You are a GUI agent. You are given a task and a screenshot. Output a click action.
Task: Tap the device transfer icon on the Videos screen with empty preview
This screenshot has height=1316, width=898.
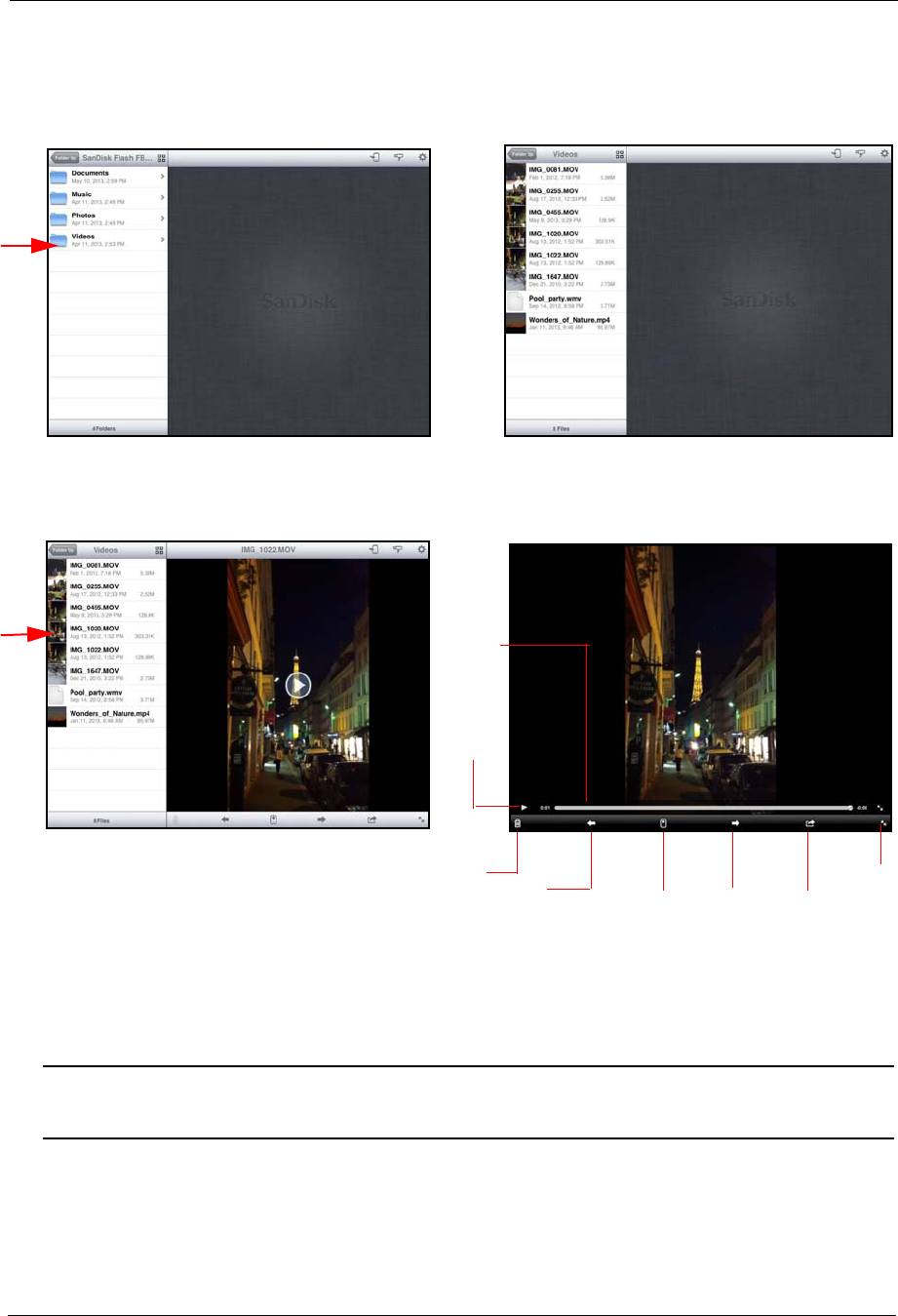[x=837, y=153]
